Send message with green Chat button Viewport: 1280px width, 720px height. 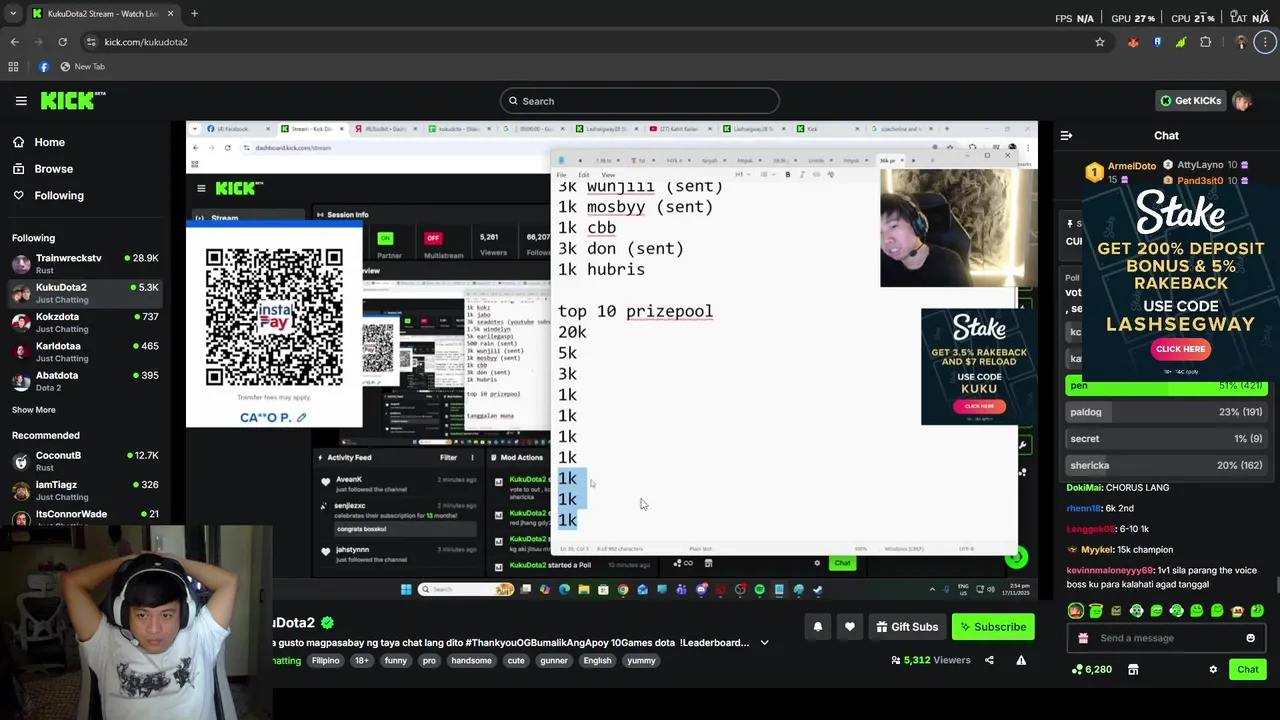click(x=1248, y=670)
